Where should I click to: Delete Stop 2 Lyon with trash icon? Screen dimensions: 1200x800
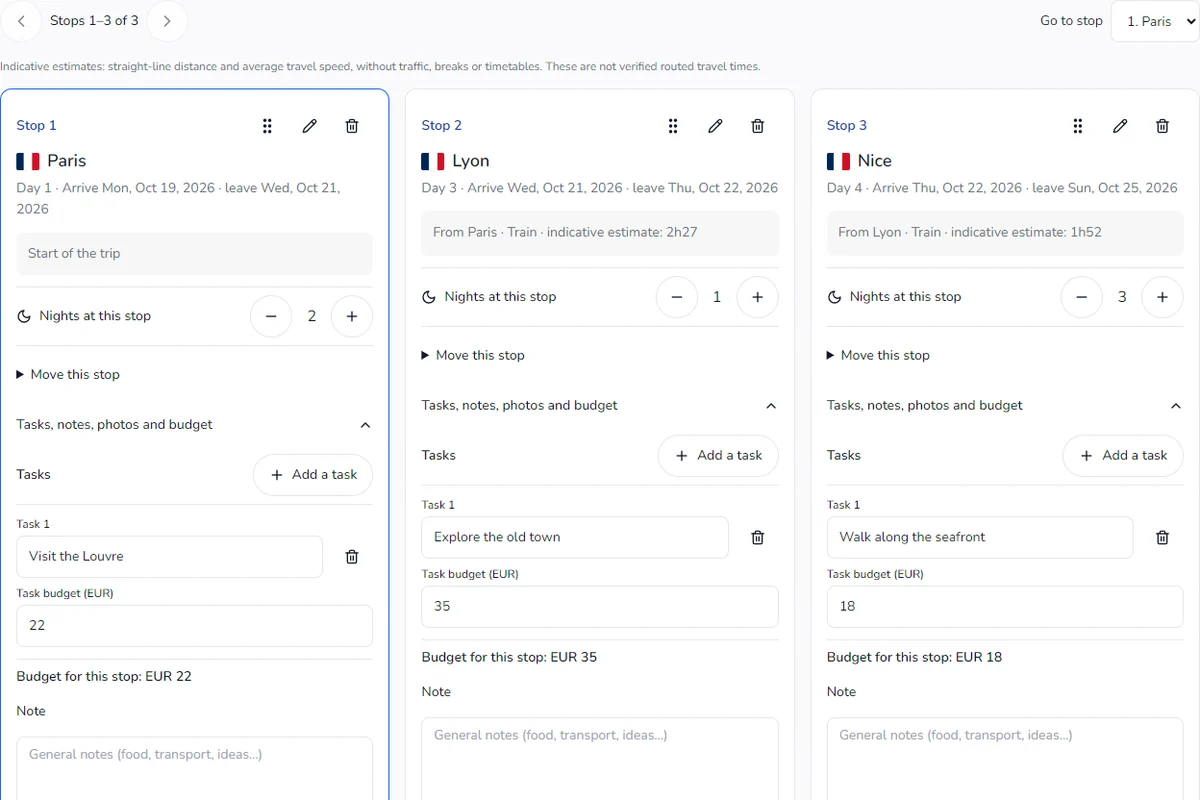[x=758, y=126]
